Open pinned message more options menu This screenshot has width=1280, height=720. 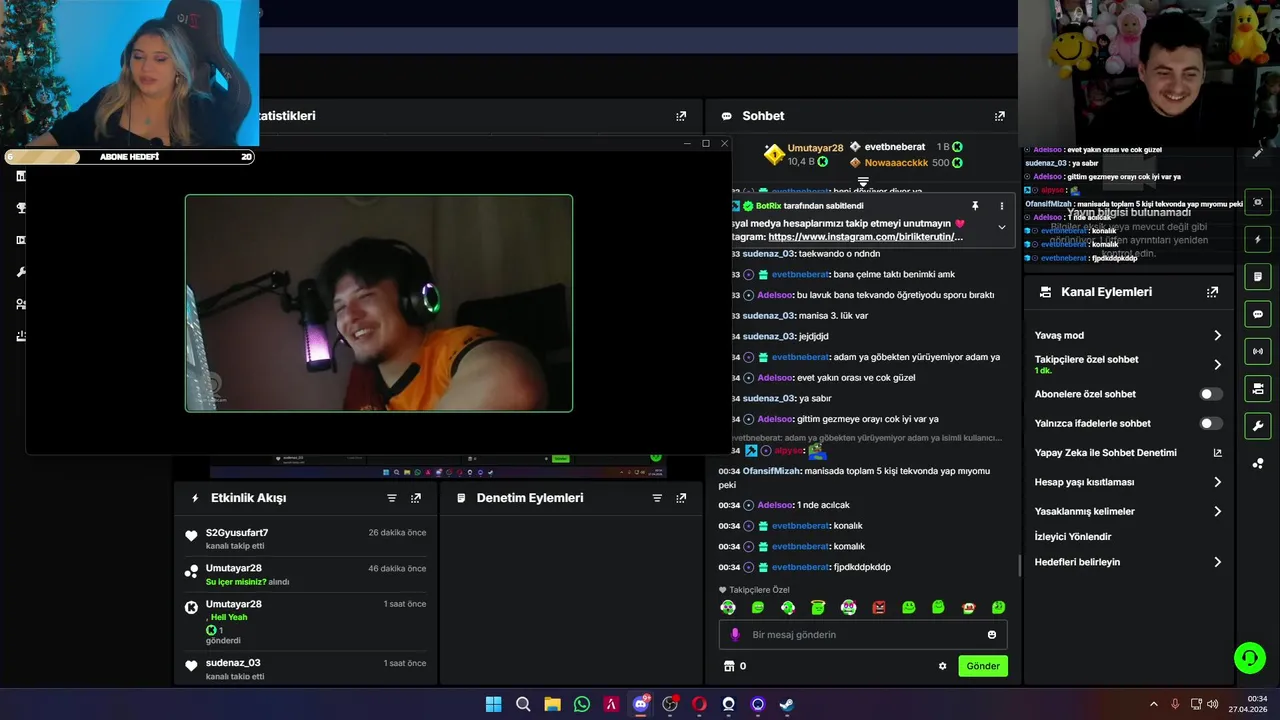(1001, 206)
